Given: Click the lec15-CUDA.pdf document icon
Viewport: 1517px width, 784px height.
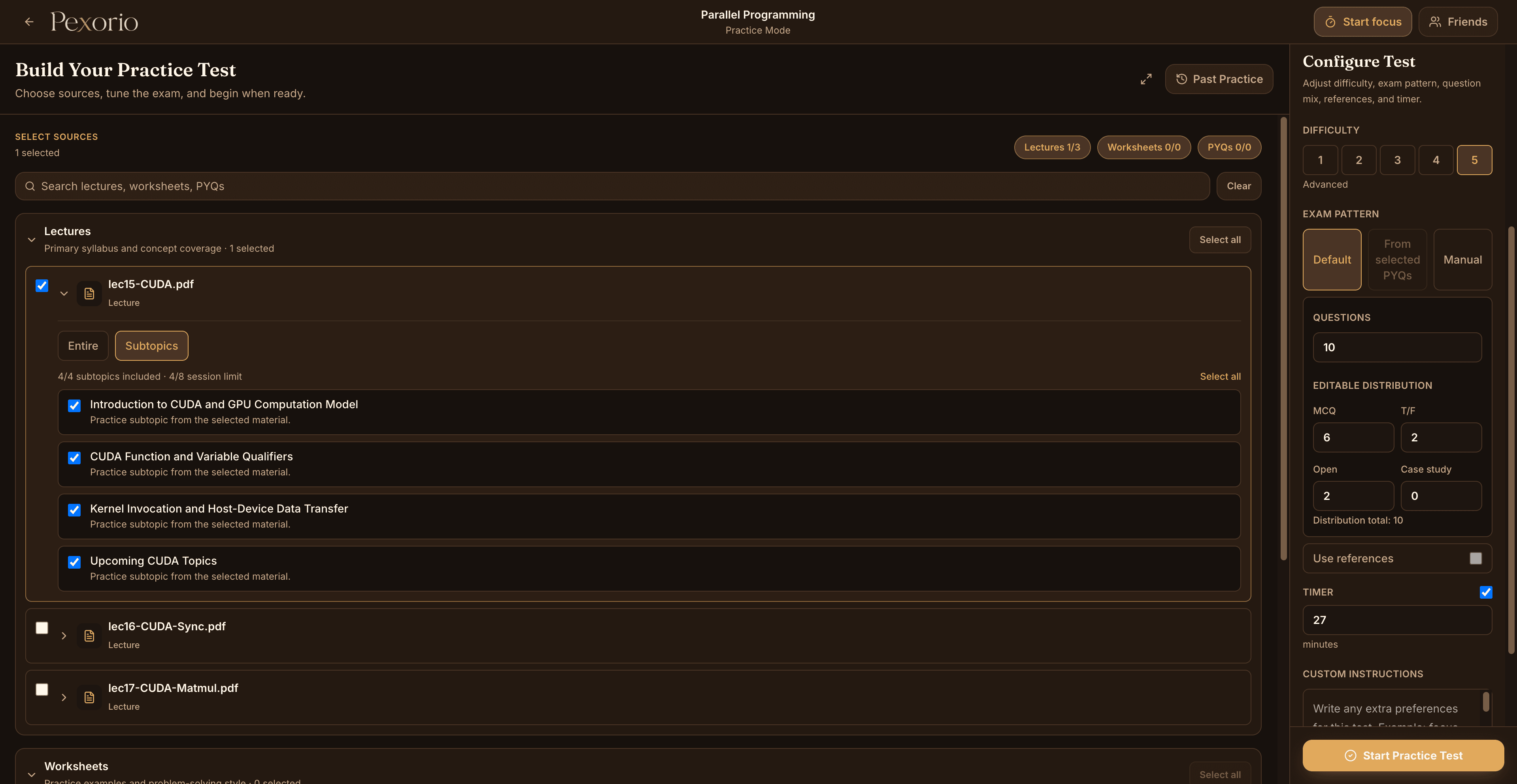Looking at the screenshot, I should [89, 293].
